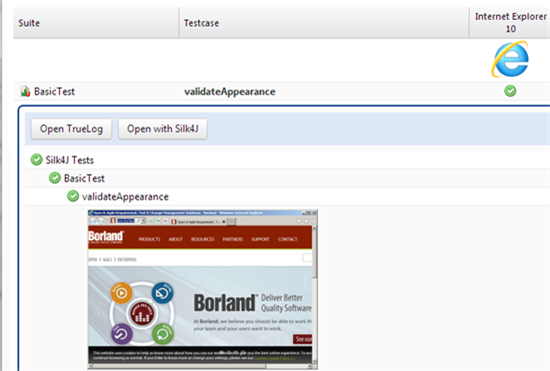Click PRODUCTS menu in the screenshot preview

click(x=149, y=239)
